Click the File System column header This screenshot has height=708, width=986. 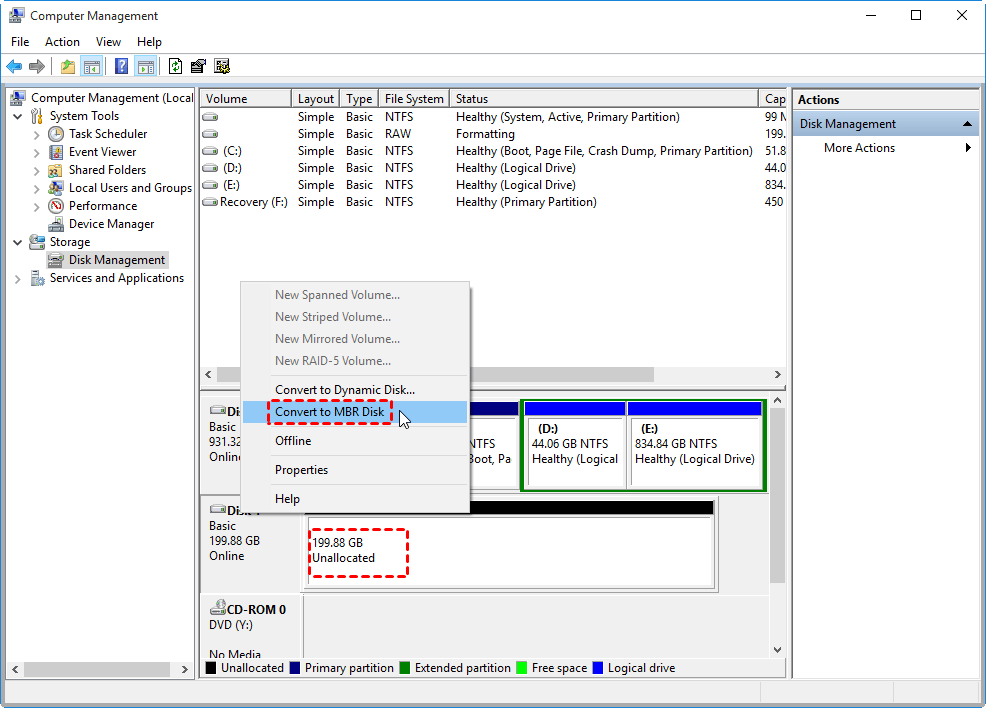pos(413,99)
